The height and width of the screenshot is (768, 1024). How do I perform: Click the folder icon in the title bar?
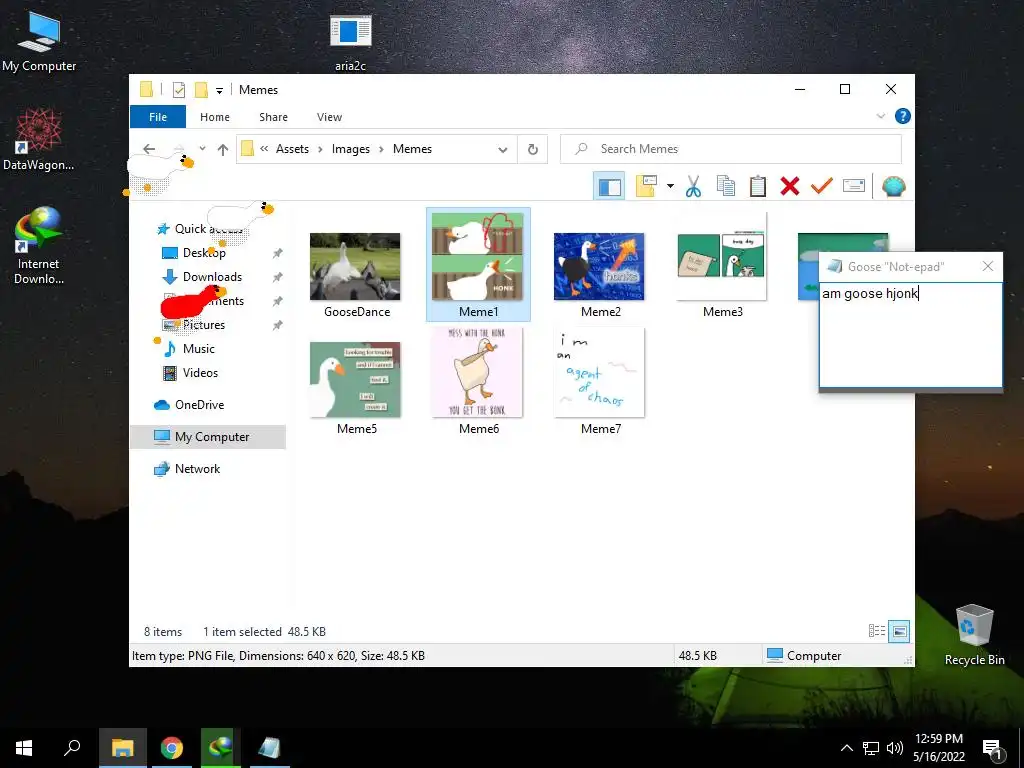tap(146, 89)
